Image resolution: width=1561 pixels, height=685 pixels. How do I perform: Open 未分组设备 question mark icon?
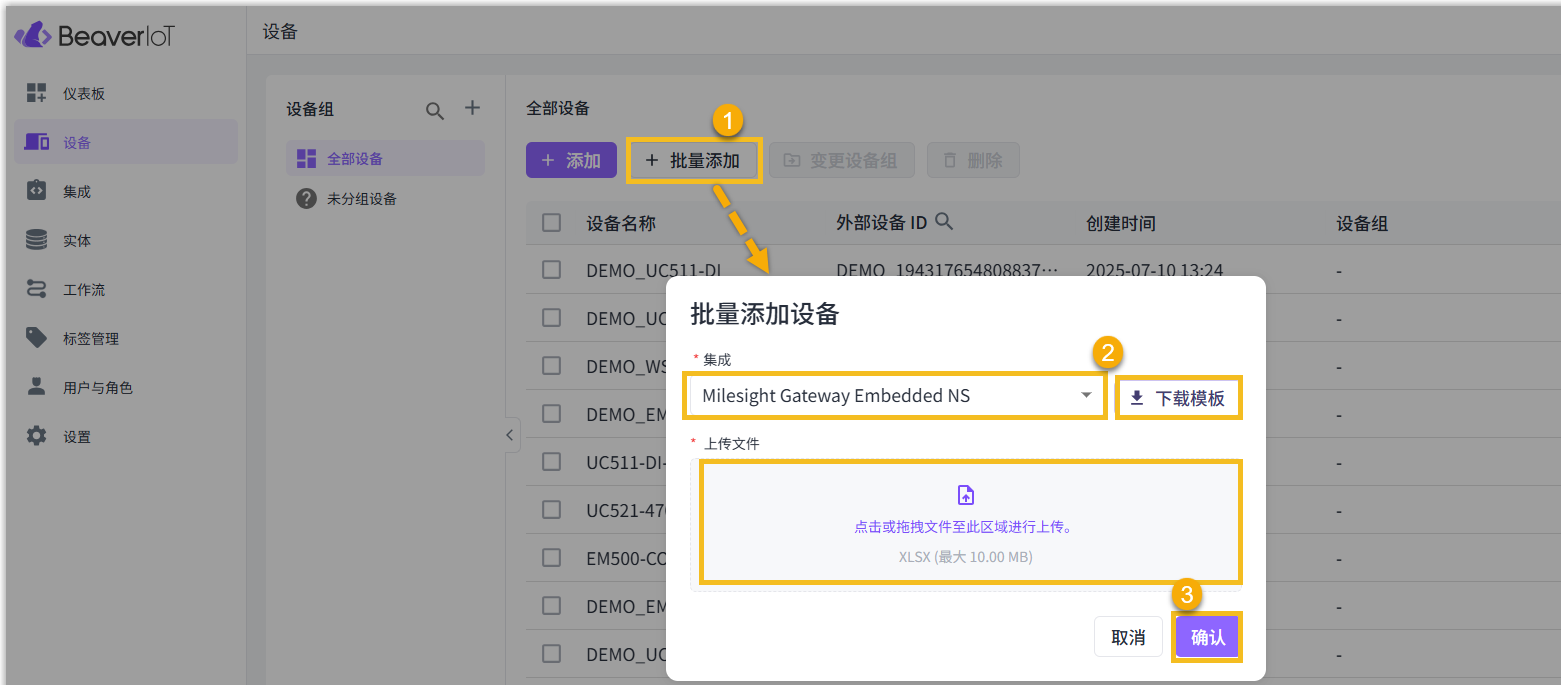[x=307, y=199]
